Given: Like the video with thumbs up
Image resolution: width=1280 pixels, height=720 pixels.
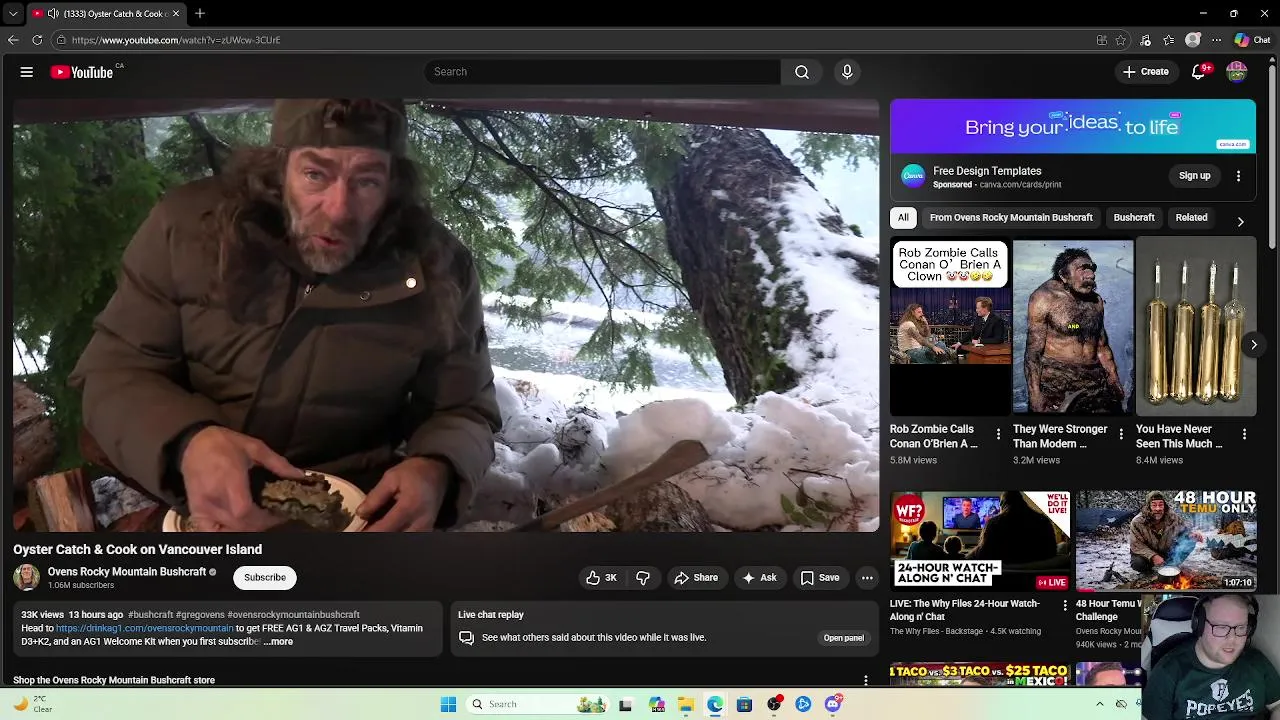Looking at the screenshot, I should [601, 578].
